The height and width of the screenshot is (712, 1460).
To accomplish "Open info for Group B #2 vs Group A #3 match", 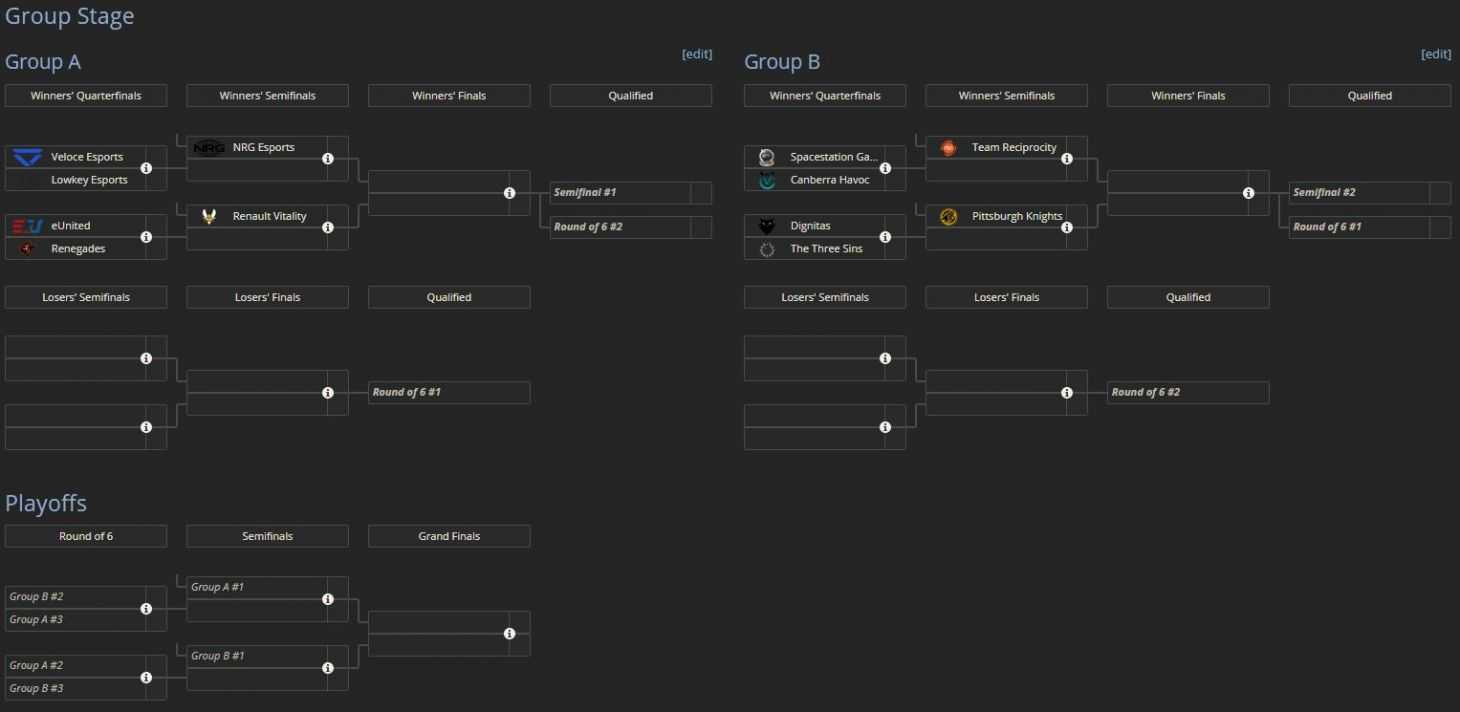I will (x=146, y=608).
